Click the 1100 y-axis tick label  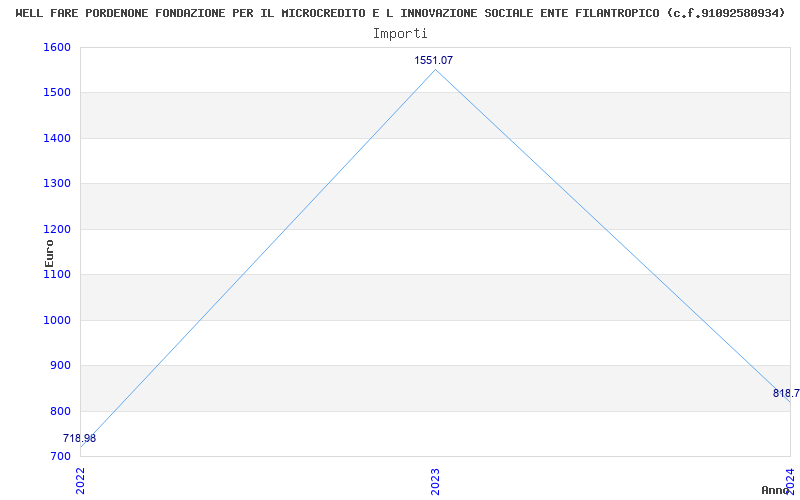pyautogui.click(x=56, y=274)
